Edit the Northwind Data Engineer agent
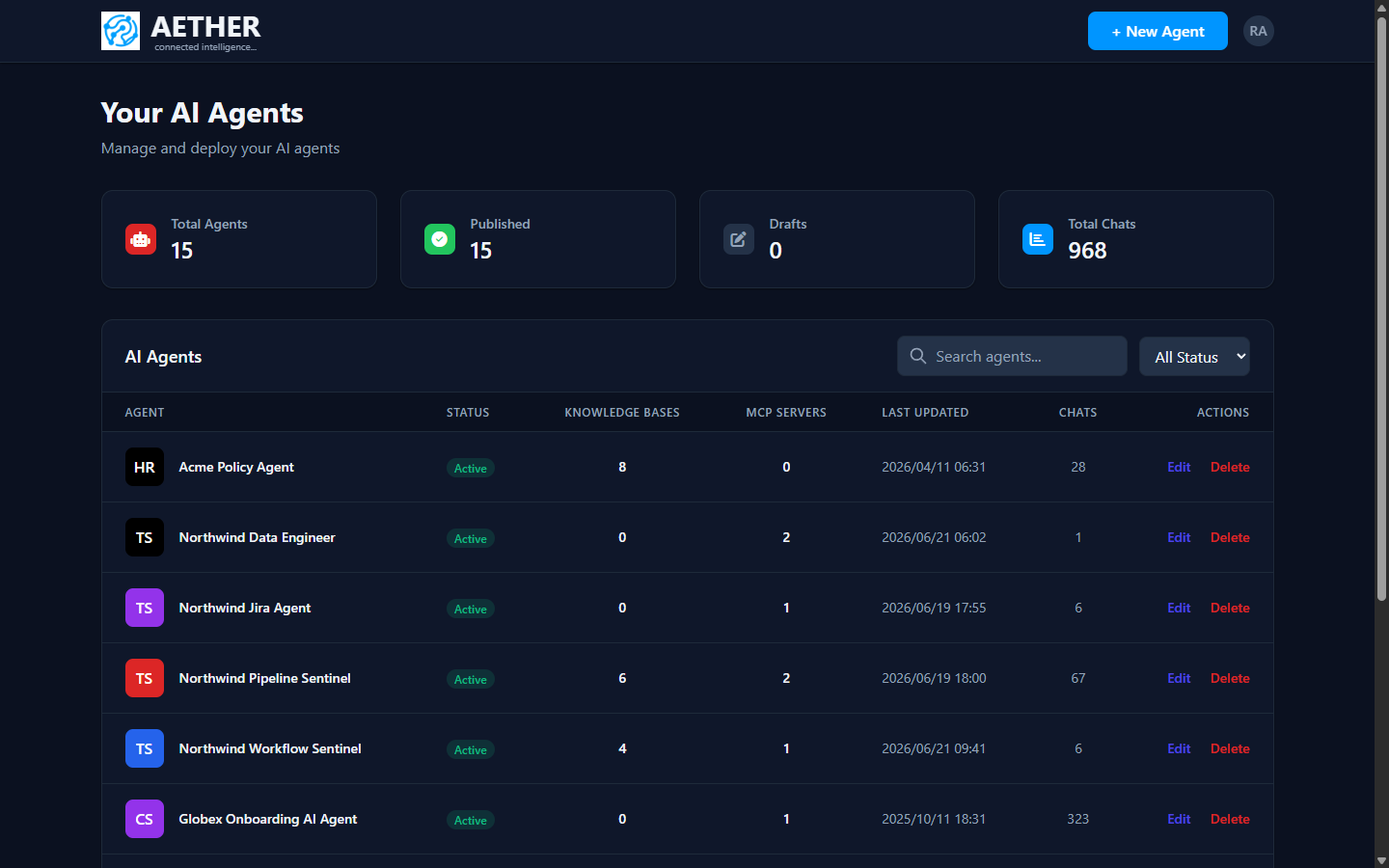The width and height of the screenshot is (1389, 868). click(x=1179, y=537)
